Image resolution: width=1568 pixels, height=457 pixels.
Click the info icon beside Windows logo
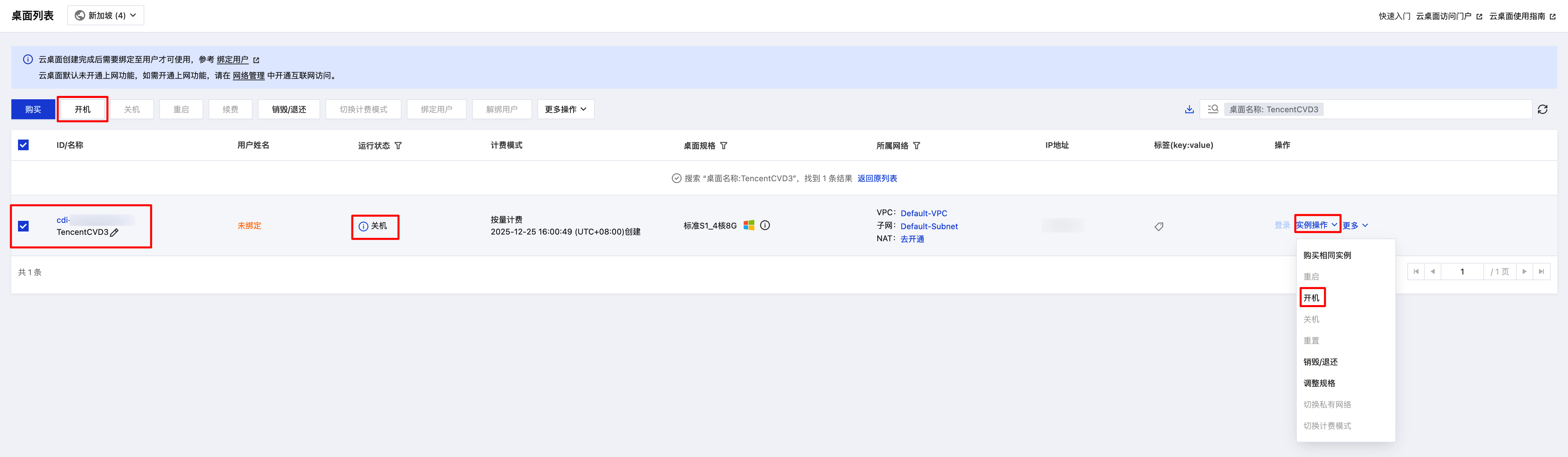pyautogui.click(x=765, y=225)
